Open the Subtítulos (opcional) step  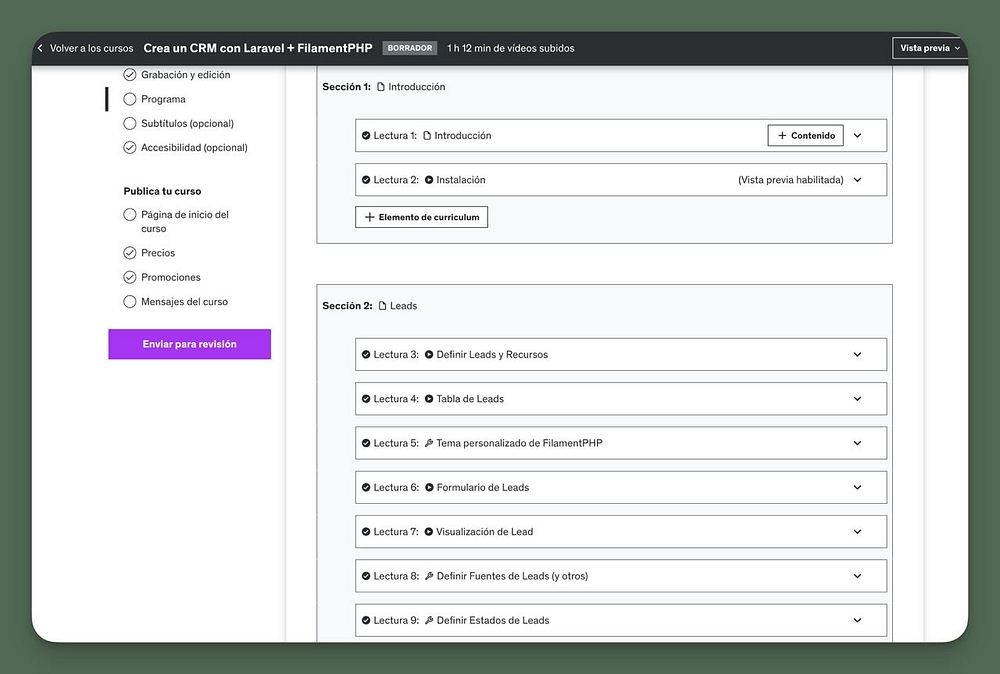tap(188, 123)
